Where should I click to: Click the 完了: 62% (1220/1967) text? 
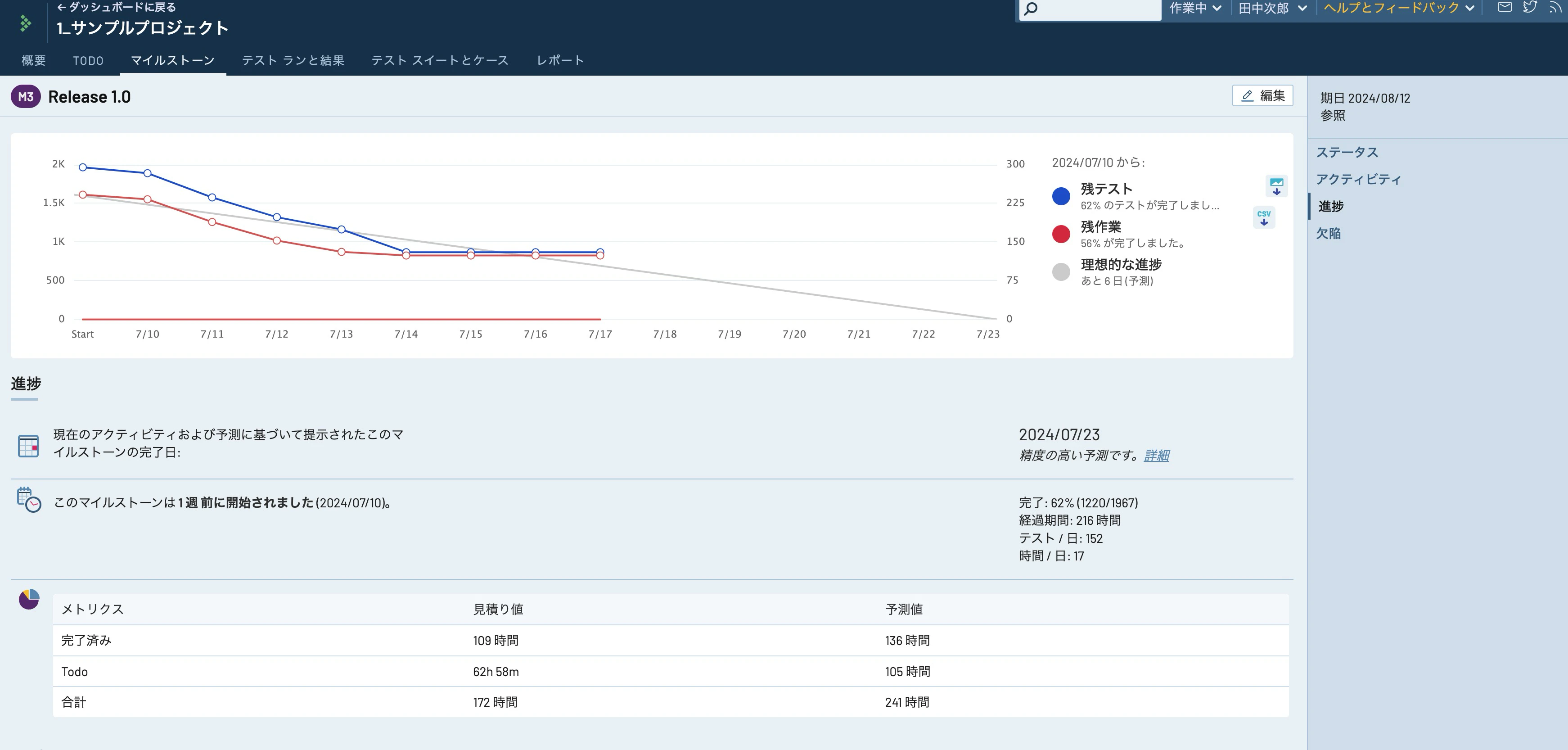1079,503
